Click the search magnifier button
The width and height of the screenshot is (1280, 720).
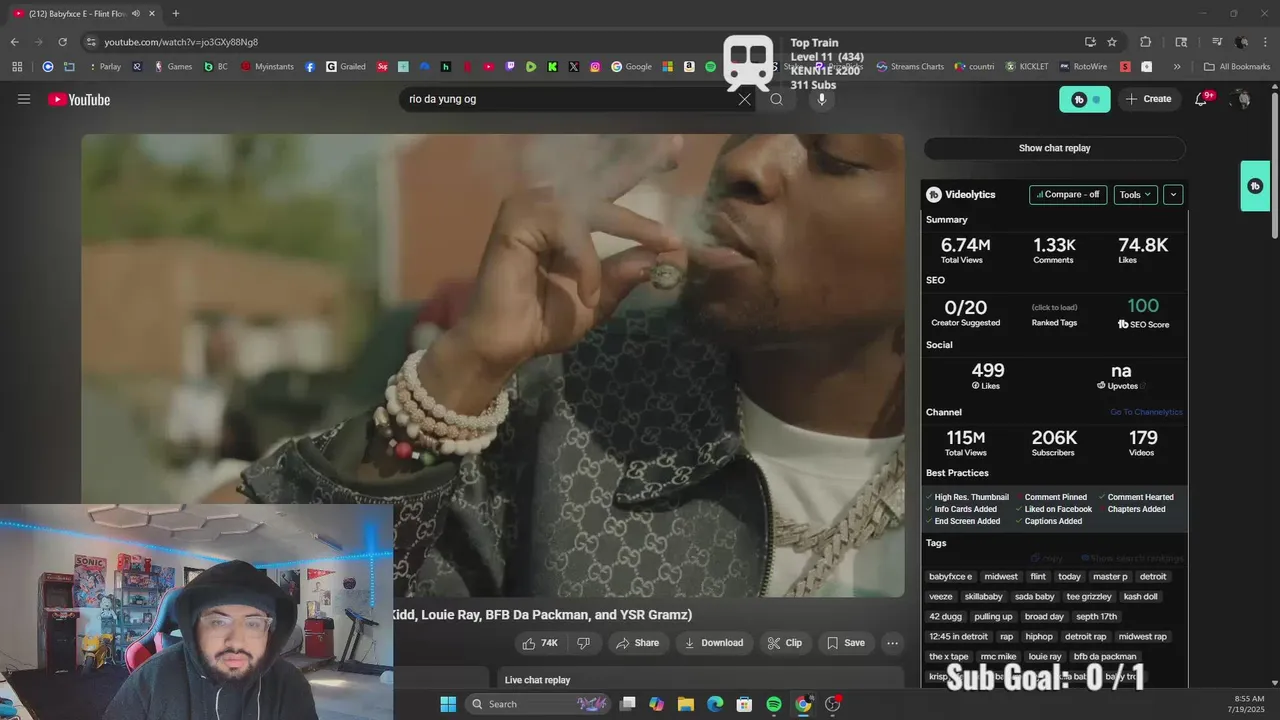[x=777, y=99]
